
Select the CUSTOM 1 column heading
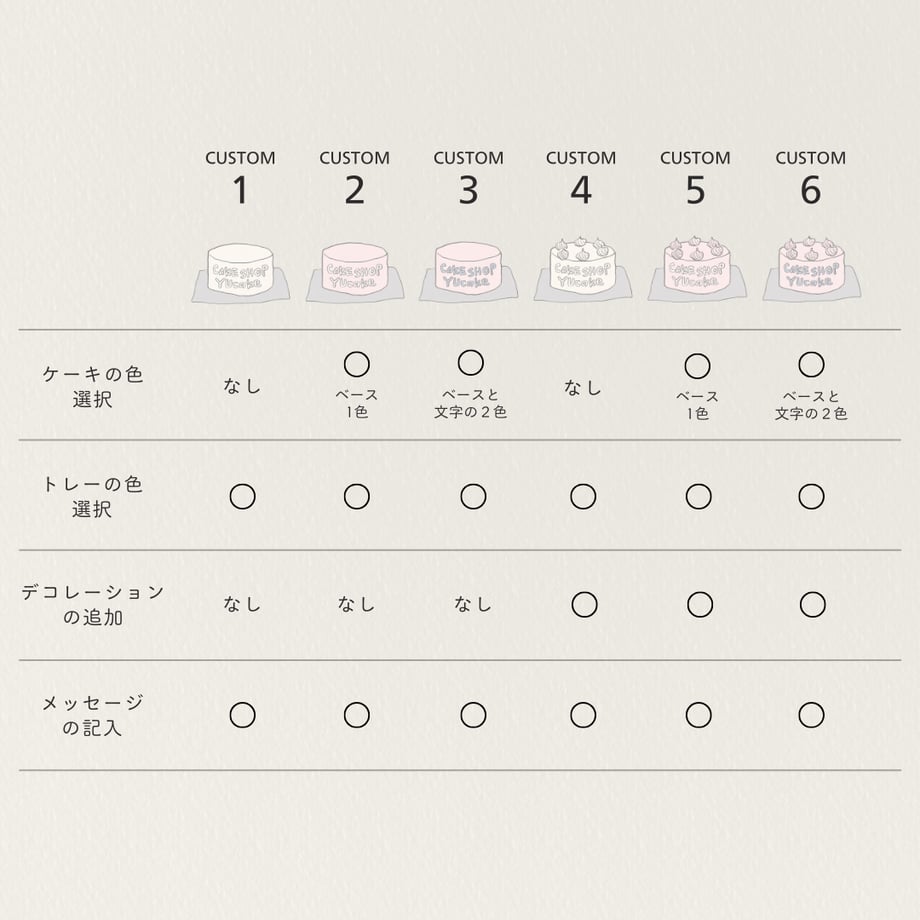(x=240, y=178)
